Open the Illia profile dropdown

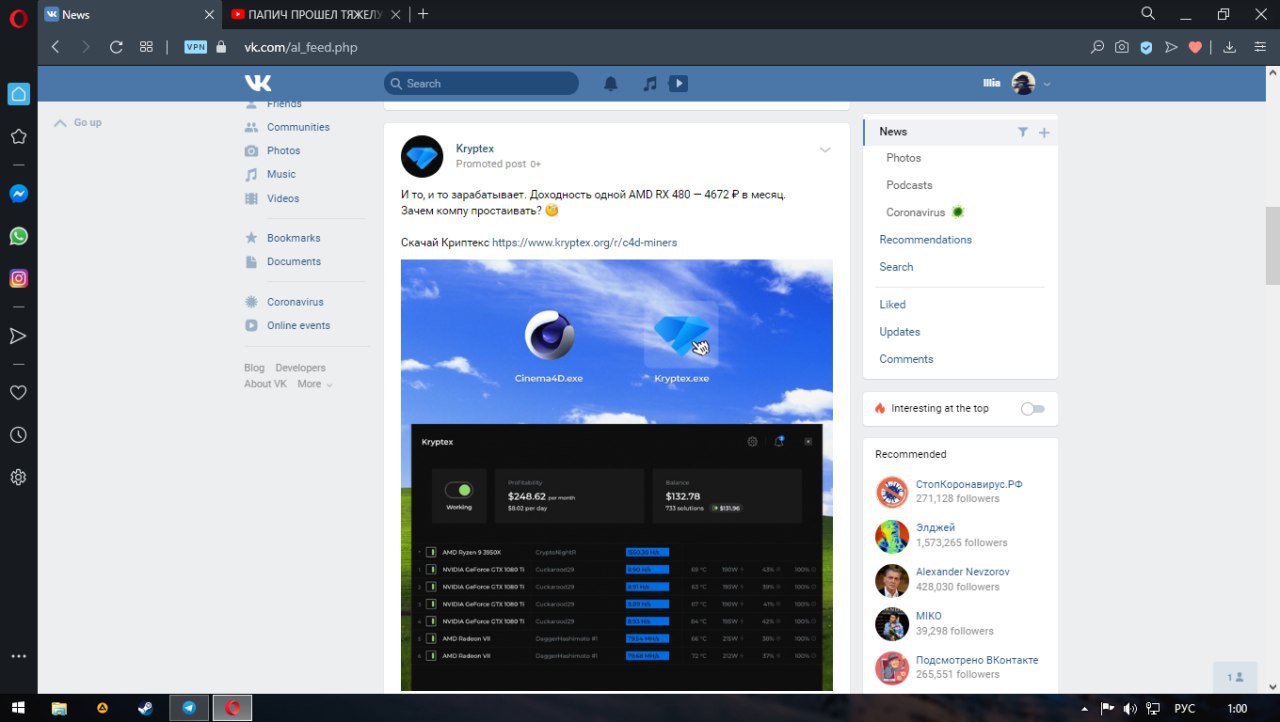1017,84
